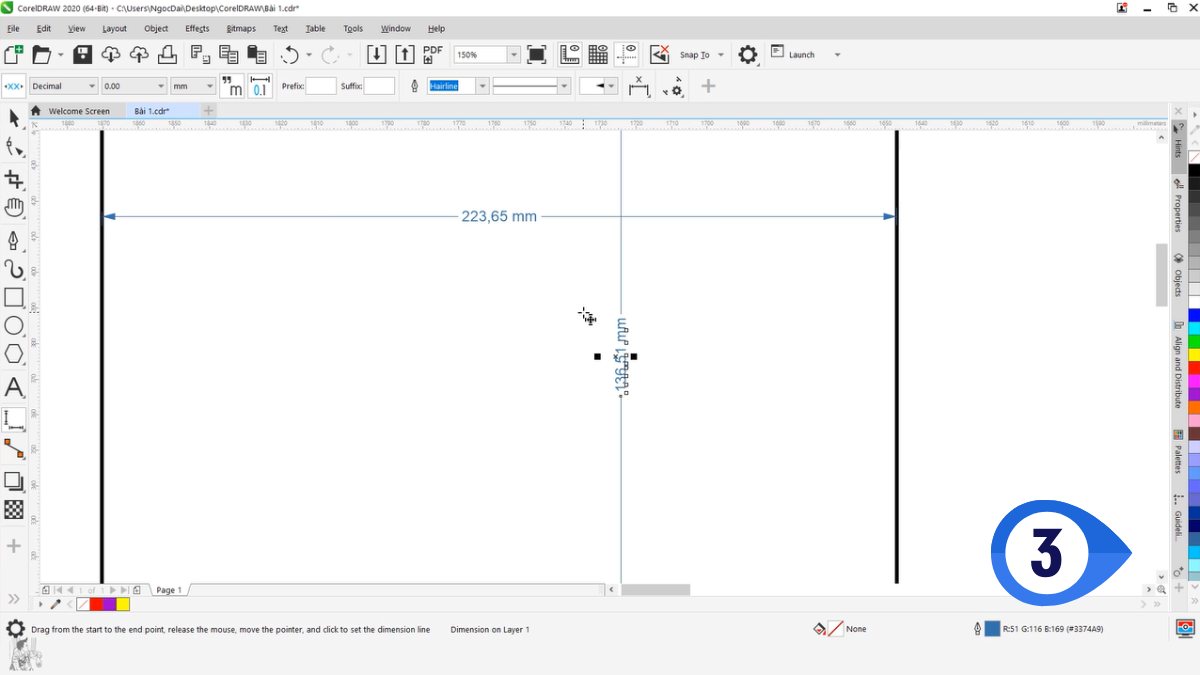Click the 223,65 mm dimension text
Screen dimensions: 1200x675
pyautogui.click(x=499, y=216)
